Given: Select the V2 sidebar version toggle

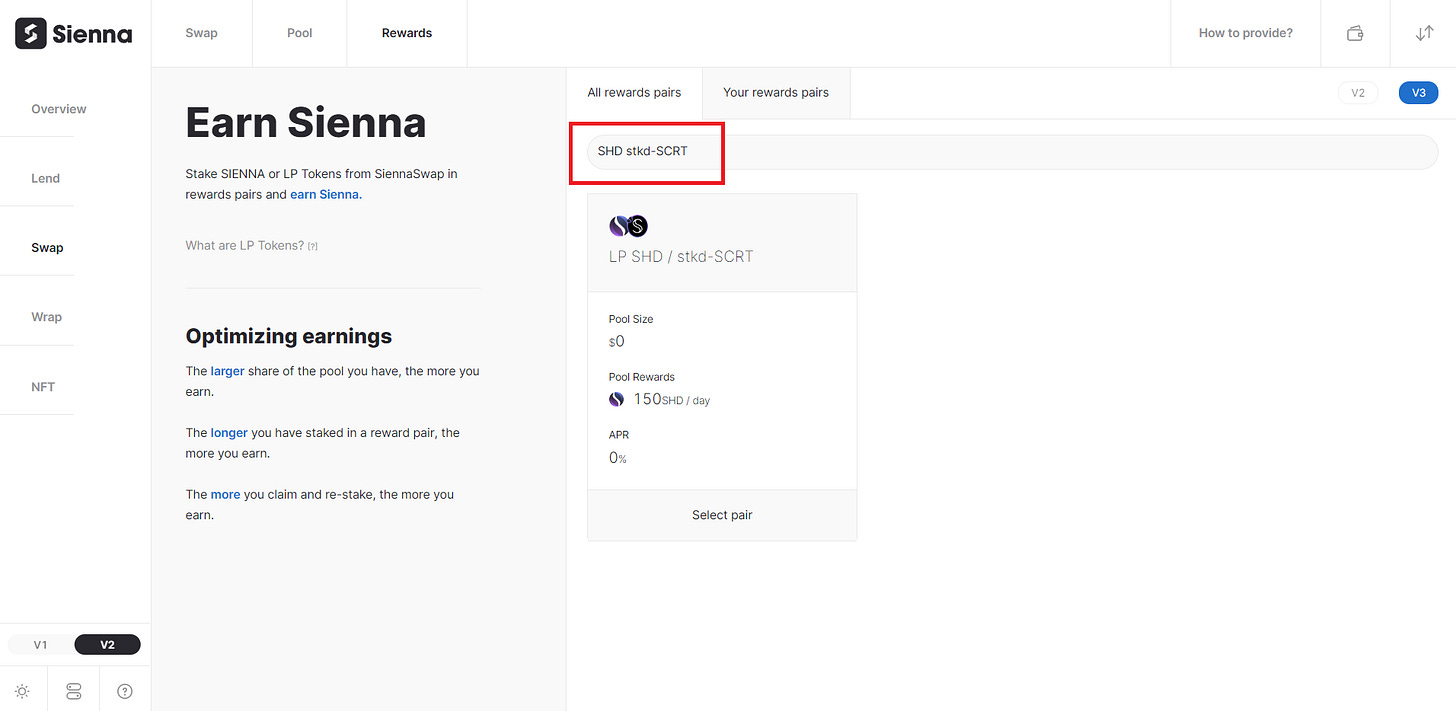Looking at the screenshot, I should coord(107,645).
